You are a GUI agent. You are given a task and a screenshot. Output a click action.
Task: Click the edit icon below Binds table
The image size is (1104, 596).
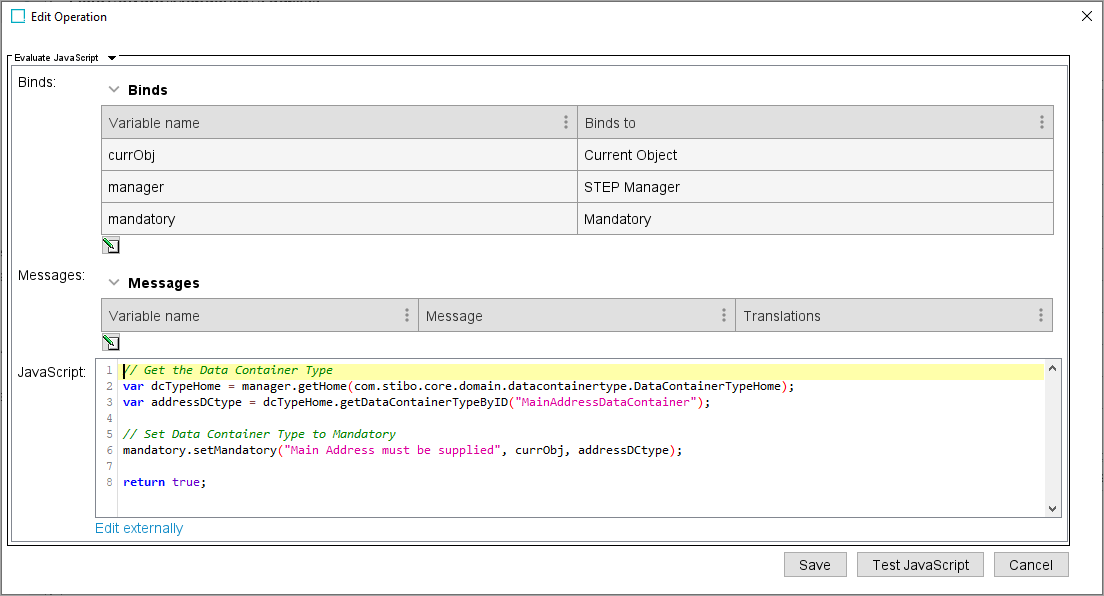[x=111, y=246]
